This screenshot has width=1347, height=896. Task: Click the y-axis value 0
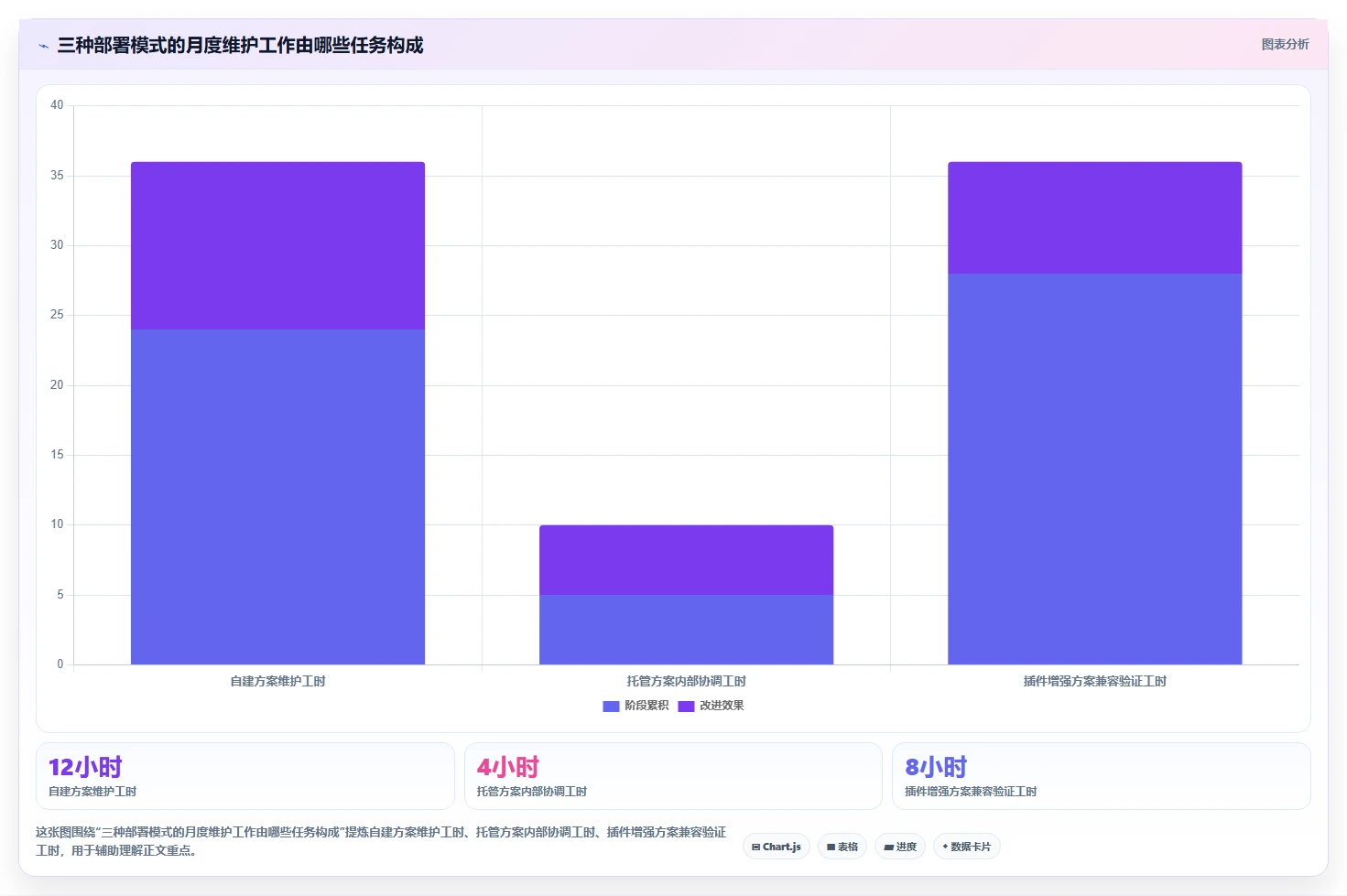tap(60, 664)
